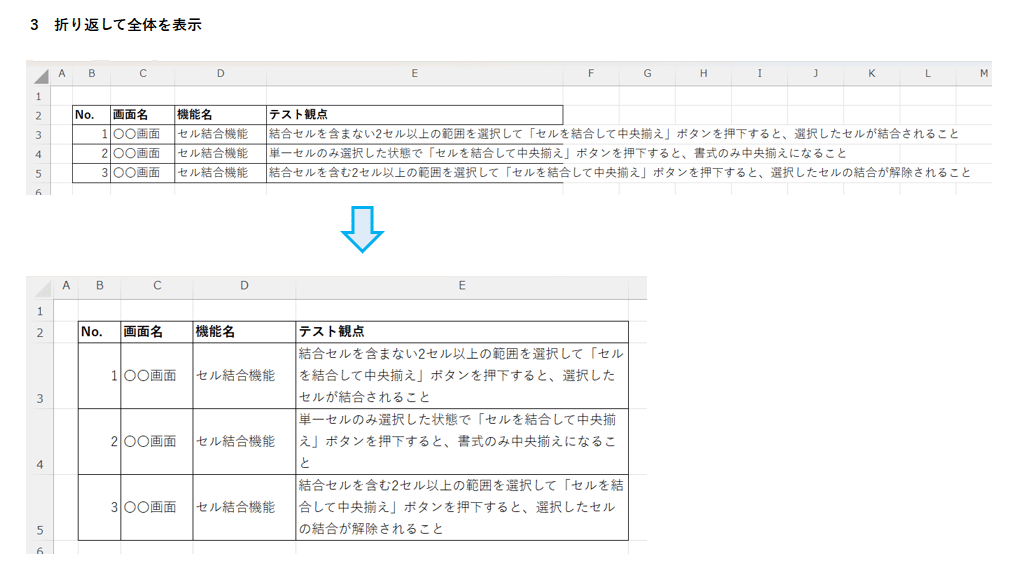Click the '機能名' header cell in the lower wrapped sheet
1022x567 pixels.
[x=244, y=332]
